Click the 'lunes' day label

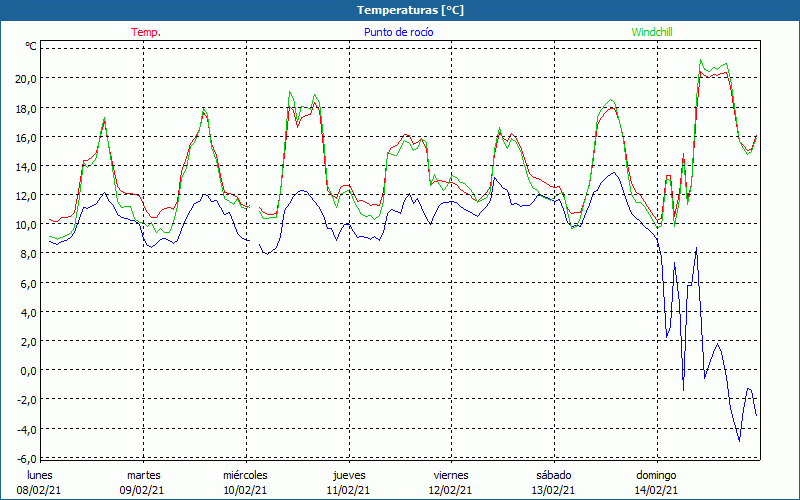[x=40, y=475]
